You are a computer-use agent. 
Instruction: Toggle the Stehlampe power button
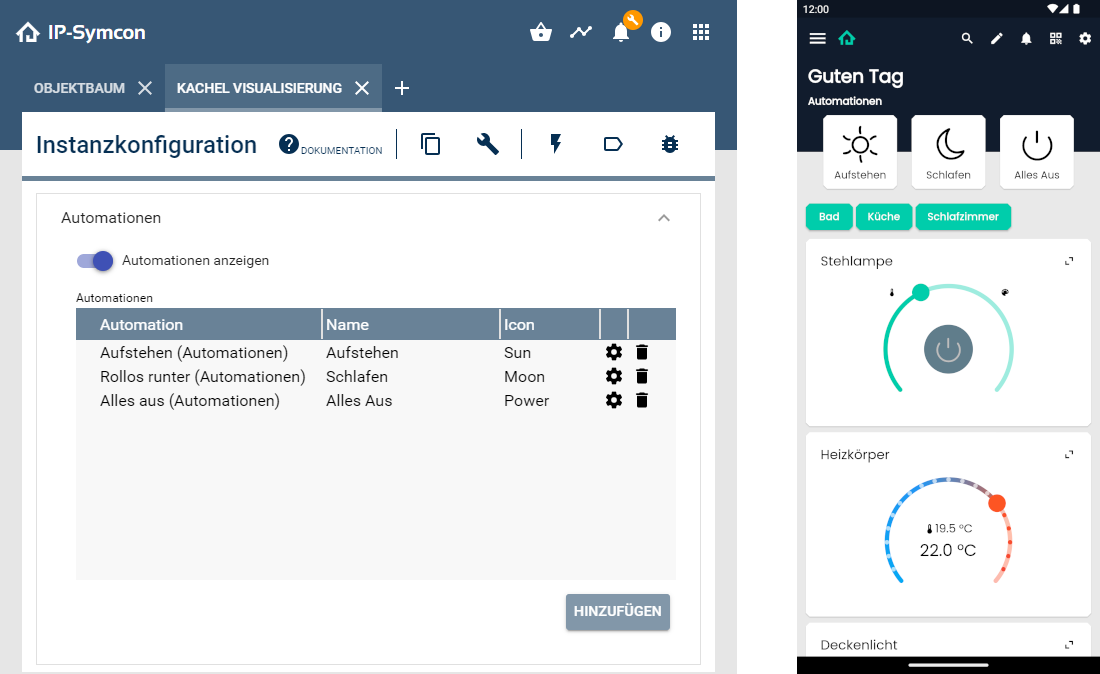[947, 349]
